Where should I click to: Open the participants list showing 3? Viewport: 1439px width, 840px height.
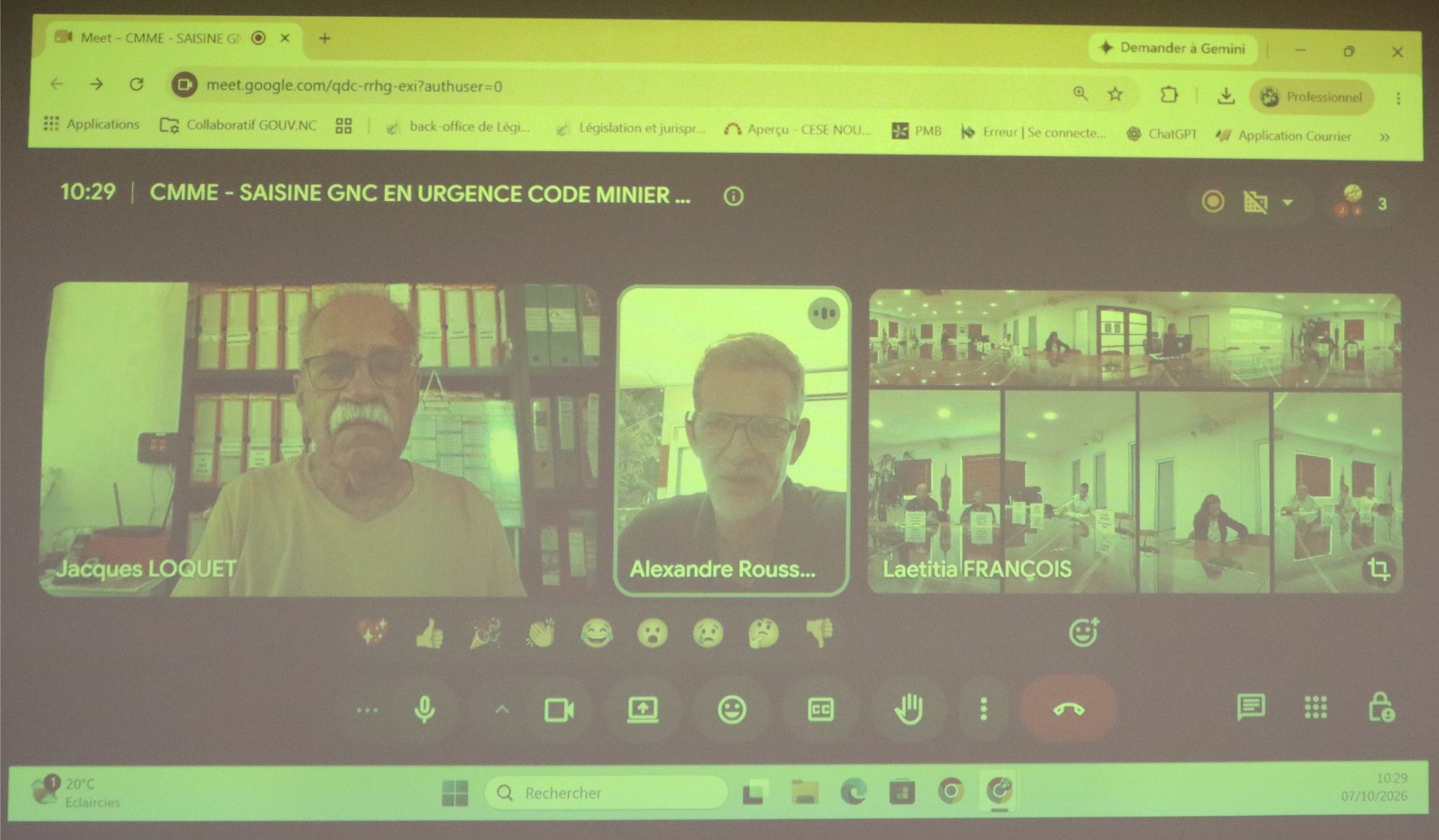pyautogui.click(x=1362, y=202)
